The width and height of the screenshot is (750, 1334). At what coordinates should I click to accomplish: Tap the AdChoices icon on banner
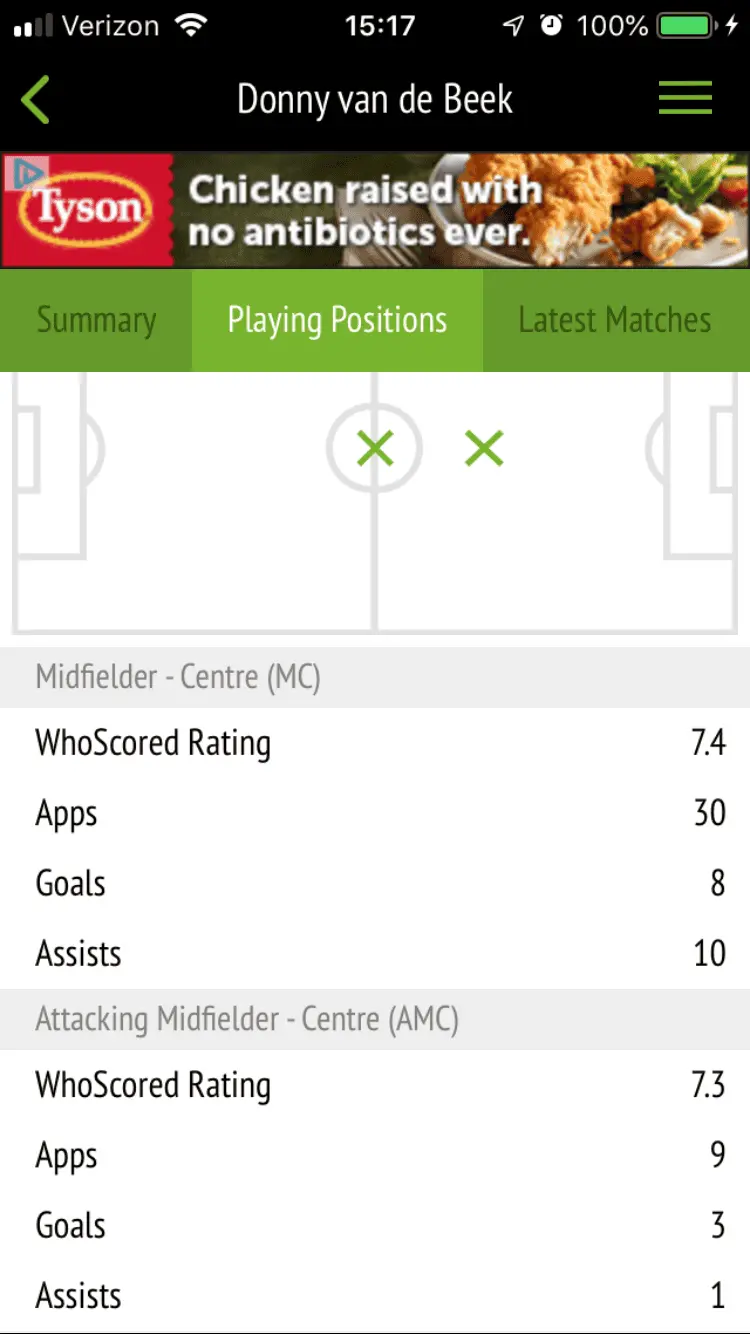point(26,172)
